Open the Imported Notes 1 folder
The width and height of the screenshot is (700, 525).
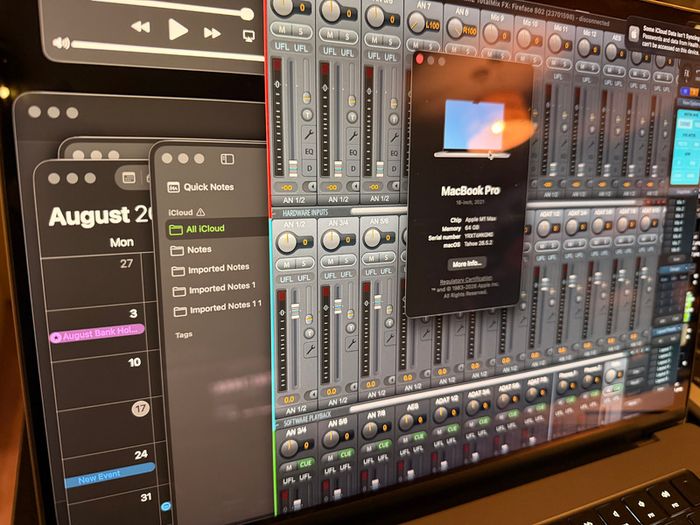[214, 288]
